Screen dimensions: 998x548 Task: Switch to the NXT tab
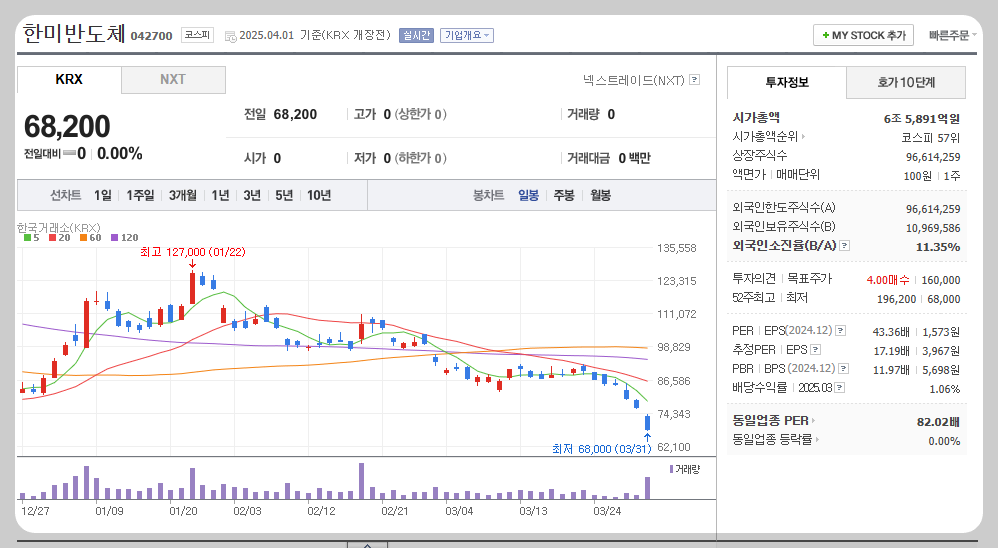173,80
